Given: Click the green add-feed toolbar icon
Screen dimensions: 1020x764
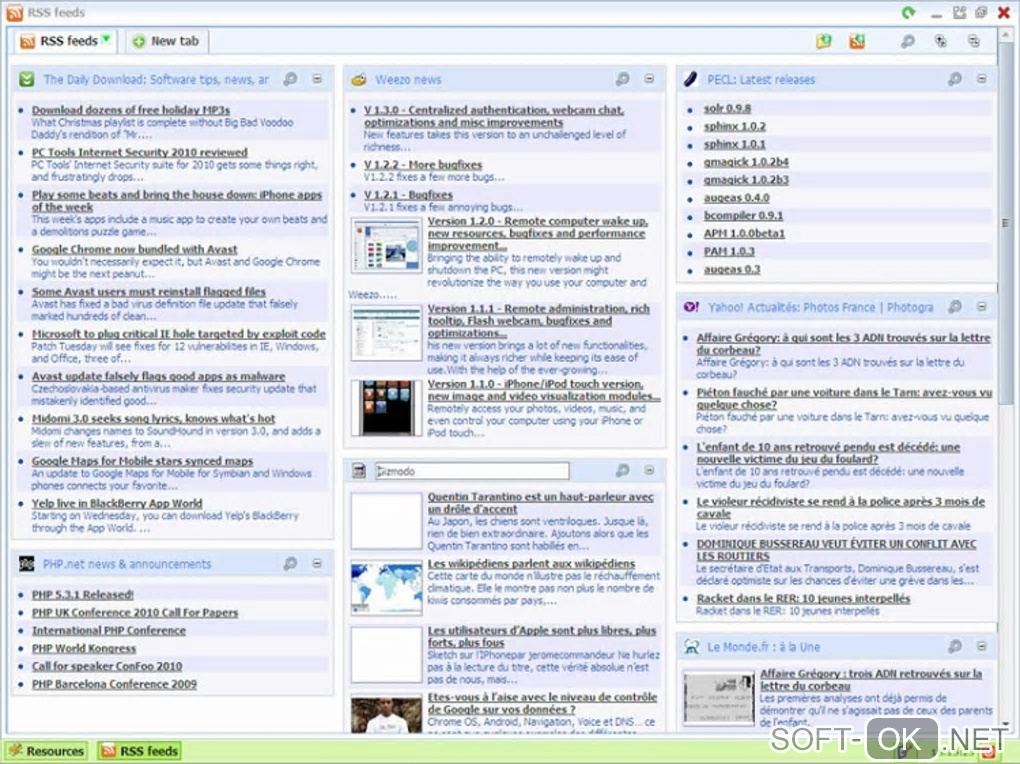Looking at the screenshot, I should click(824, 42).
